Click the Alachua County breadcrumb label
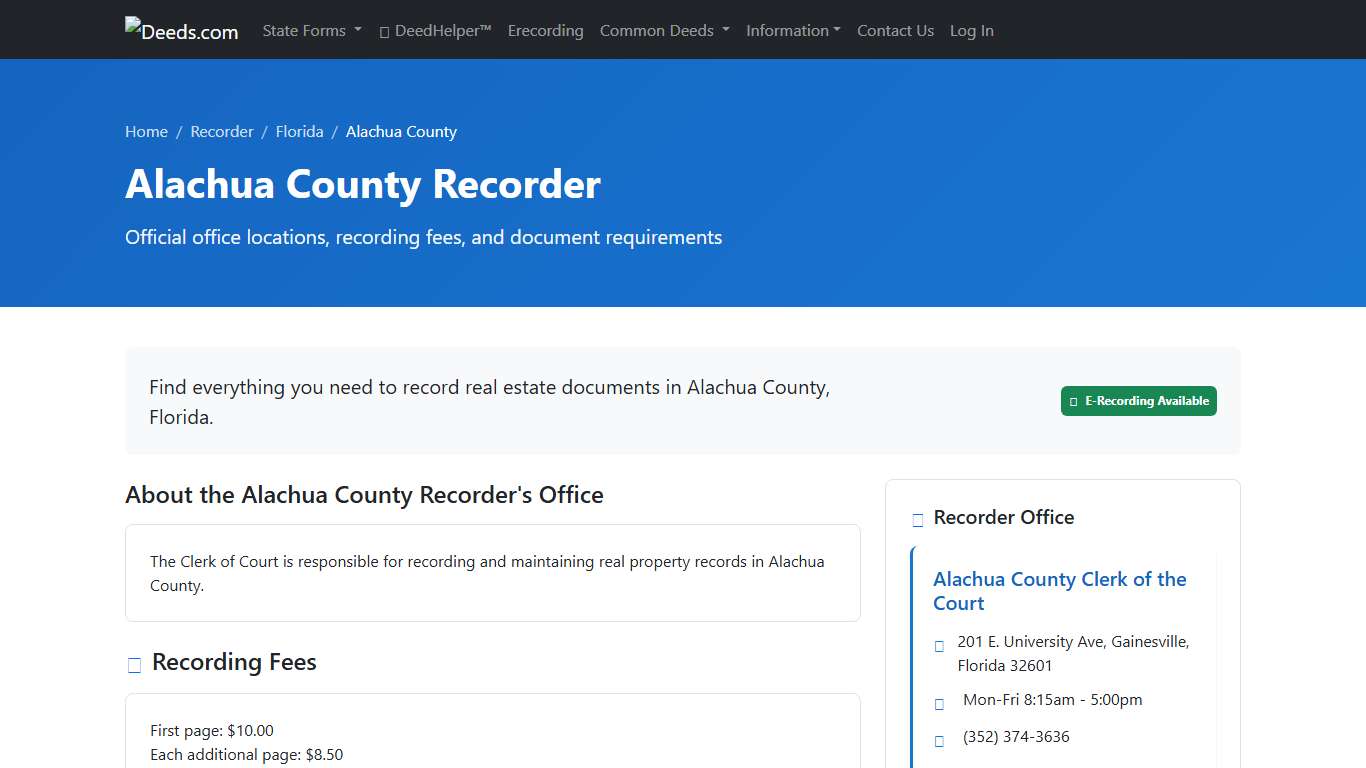The image size is (1366, 768). pos(401,131)
